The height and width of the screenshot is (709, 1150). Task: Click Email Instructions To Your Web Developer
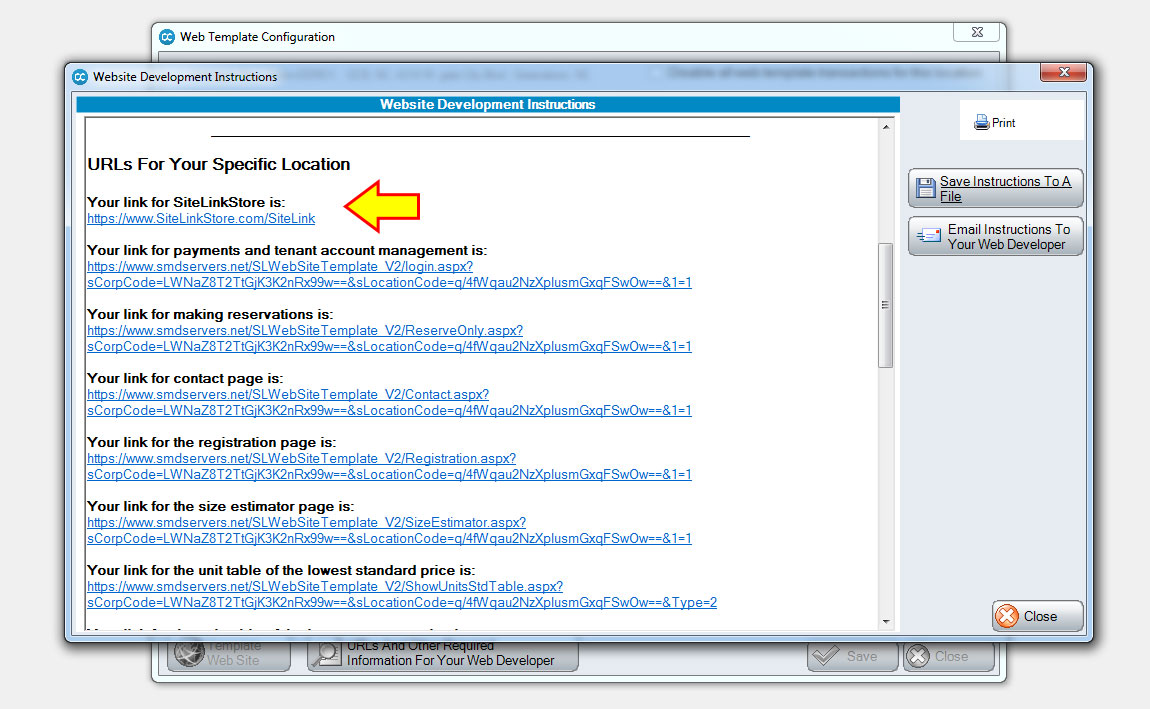(995, 236)
